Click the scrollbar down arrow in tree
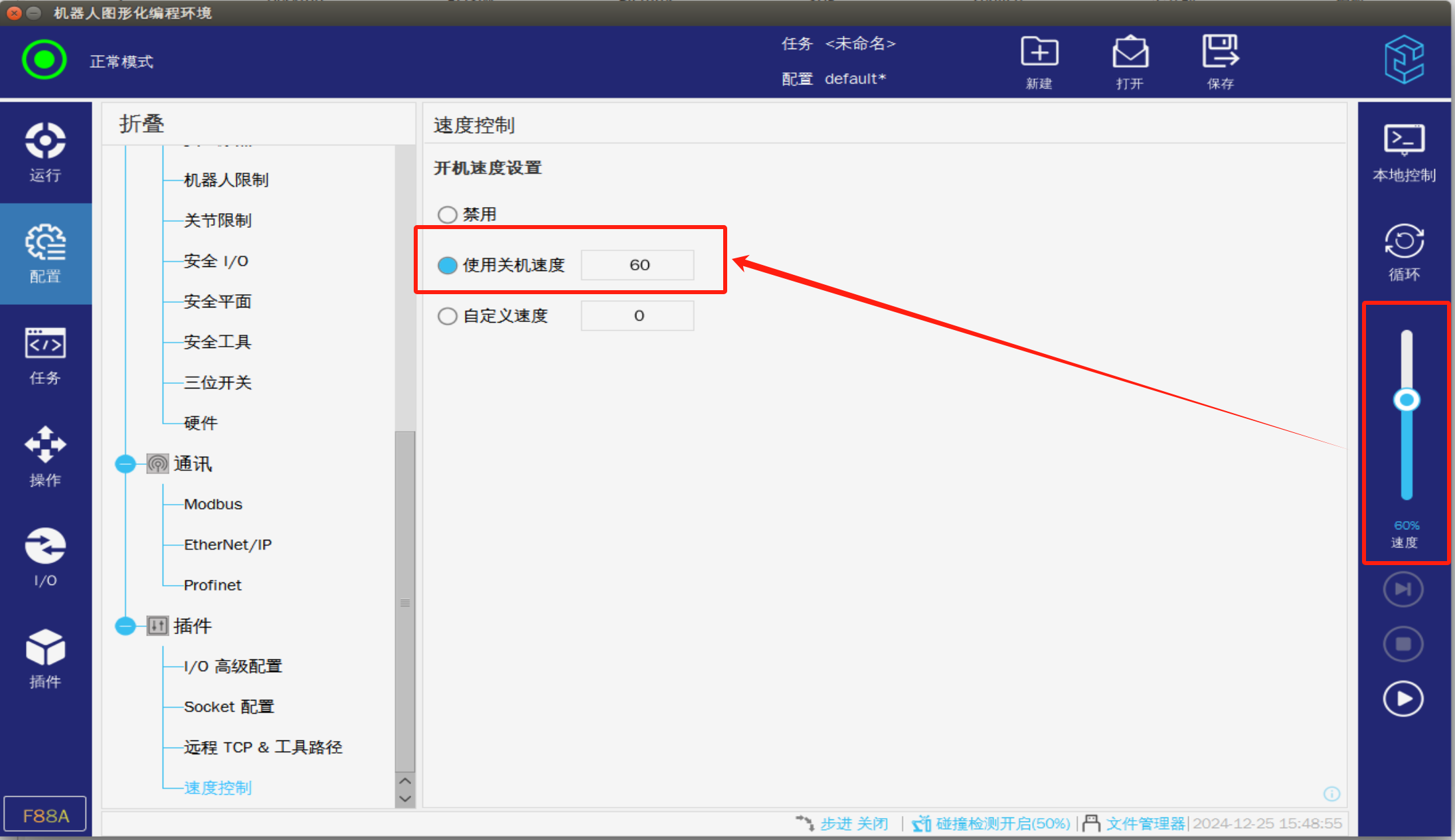1455x840 pixels. 405,799
